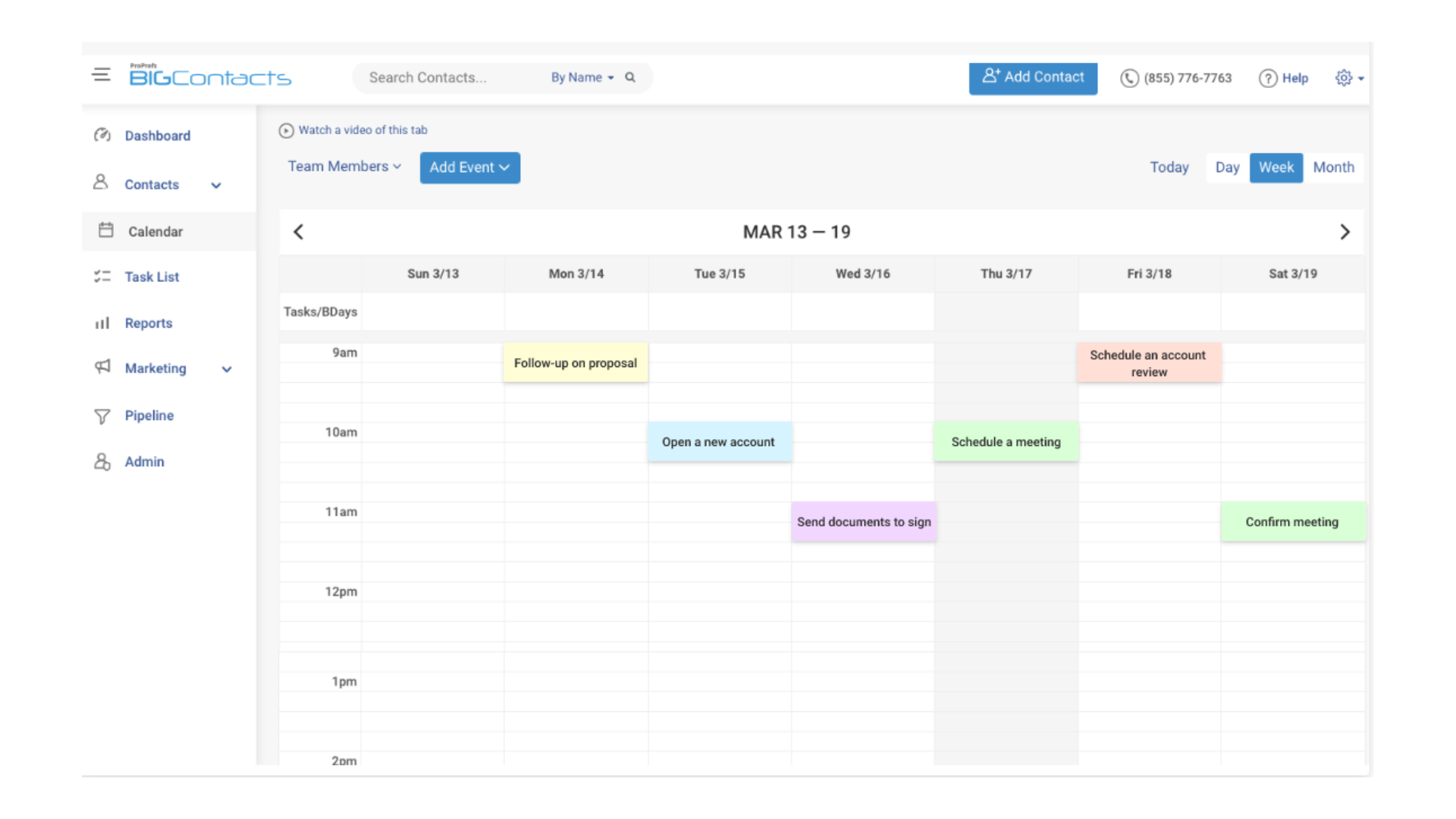1456x819 pixels.
Task: Open Dashboard in the sidebar
Action: tap(158, 136)
